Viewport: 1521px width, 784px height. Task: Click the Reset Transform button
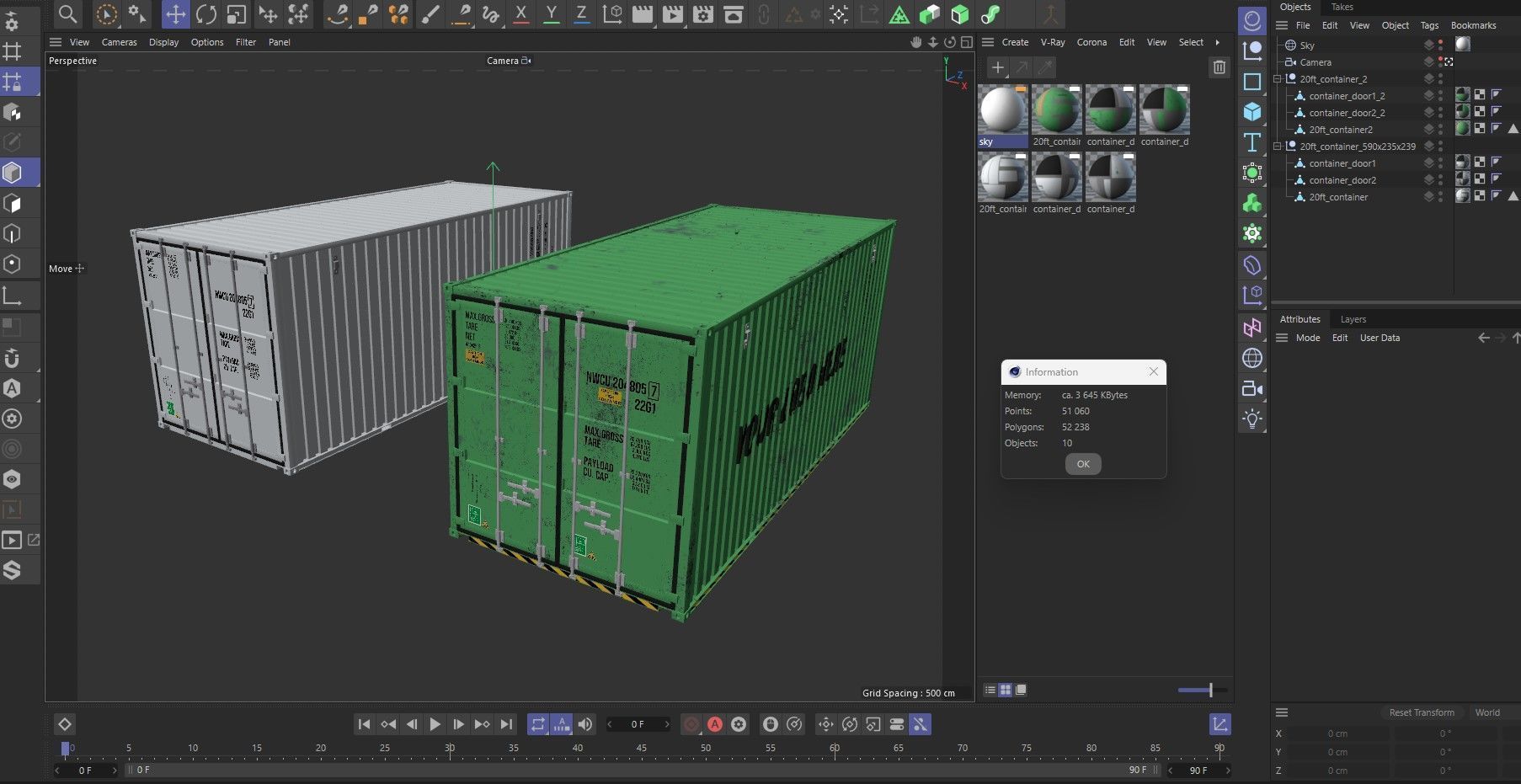[1422, 712]
